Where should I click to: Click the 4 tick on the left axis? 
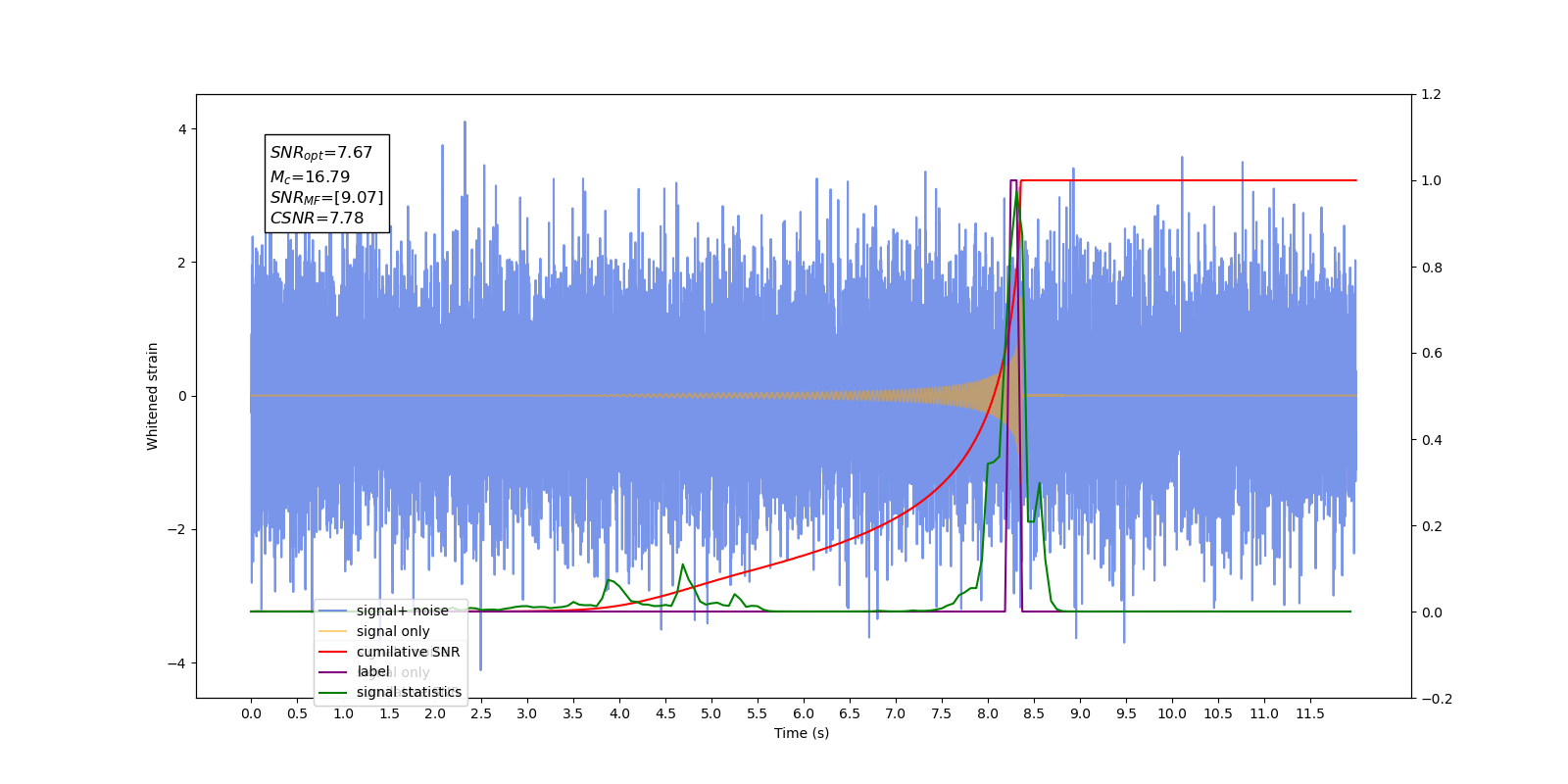(182, 129)
